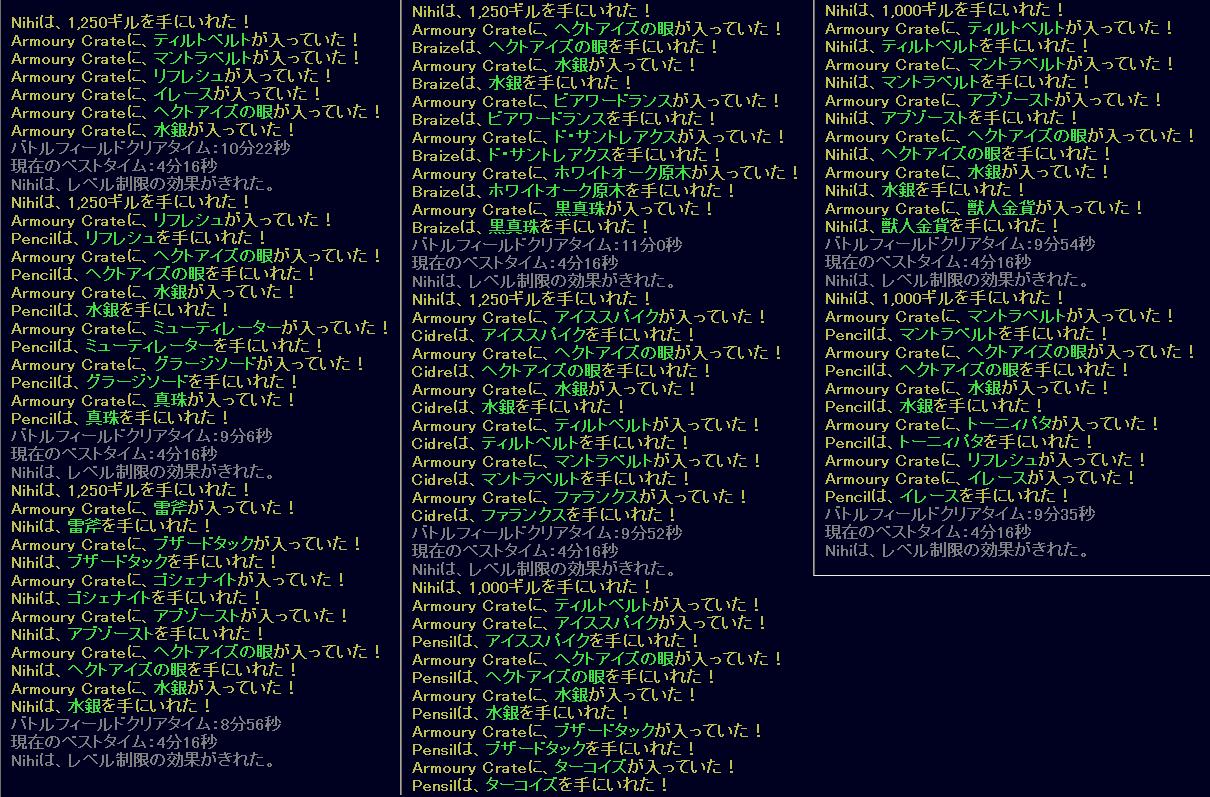Image resolution: width=1210 pixels, height=797 pixels.
Task: Select the Pencil obtained トーニィバタ line
Action: (959, 442)
